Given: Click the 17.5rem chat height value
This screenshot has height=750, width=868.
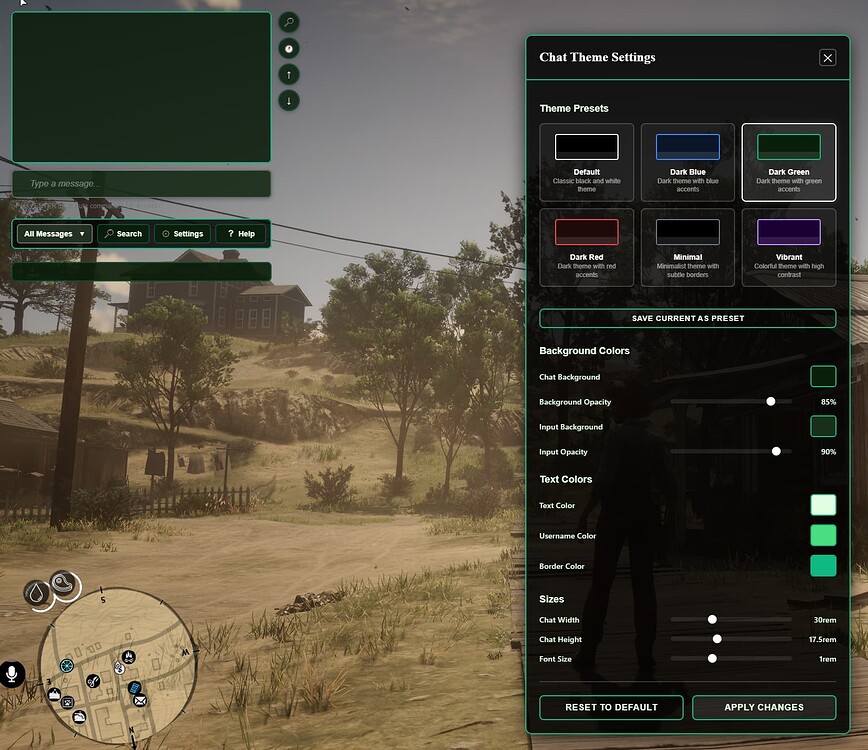Looking at the screenshot, I should (x=822, y=639).
